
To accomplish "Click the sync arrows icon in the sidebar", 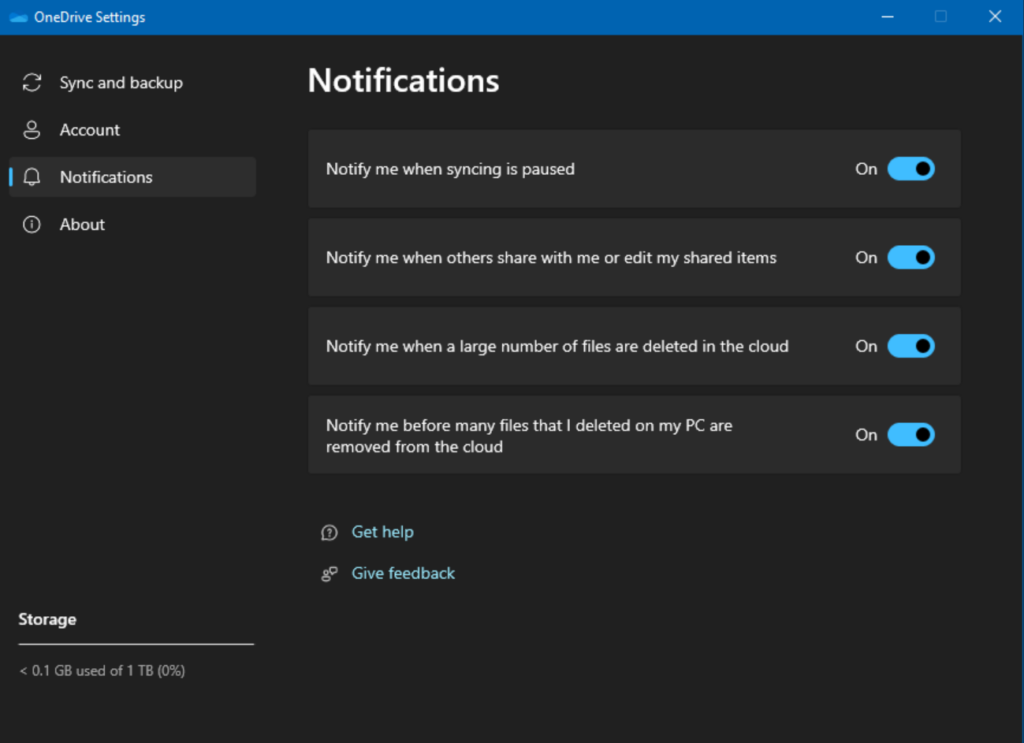I will click(32, 83).
